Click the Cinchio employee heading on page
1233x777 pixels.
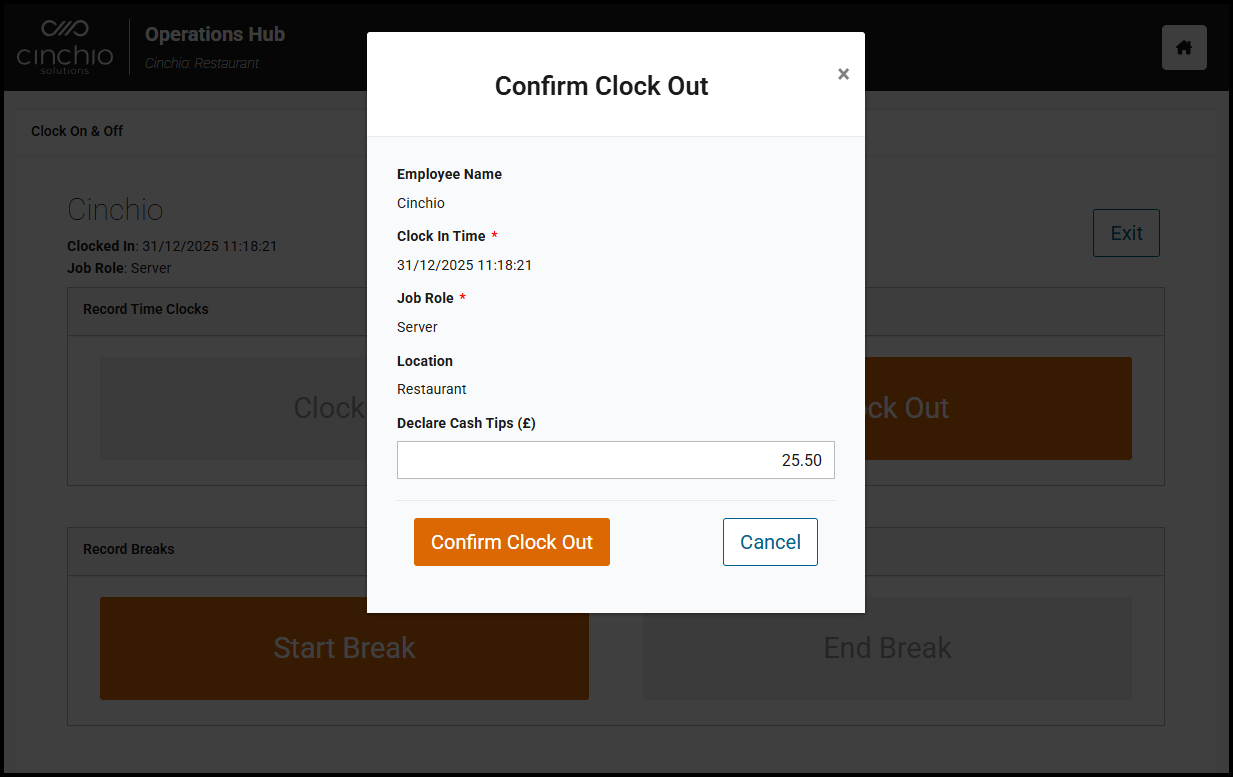click(115, 209)
